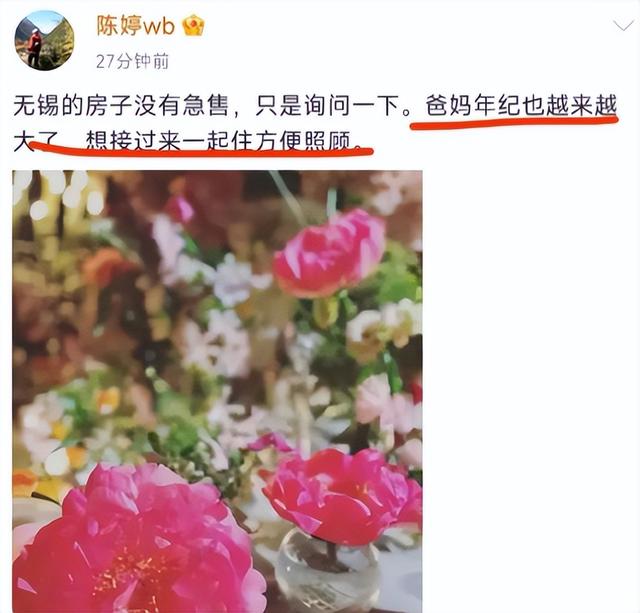This screenshot has width=640, height=613.
Task: Click the tall pink flower near the photo top
Action: pyautogui.click(x=330, y=253)
